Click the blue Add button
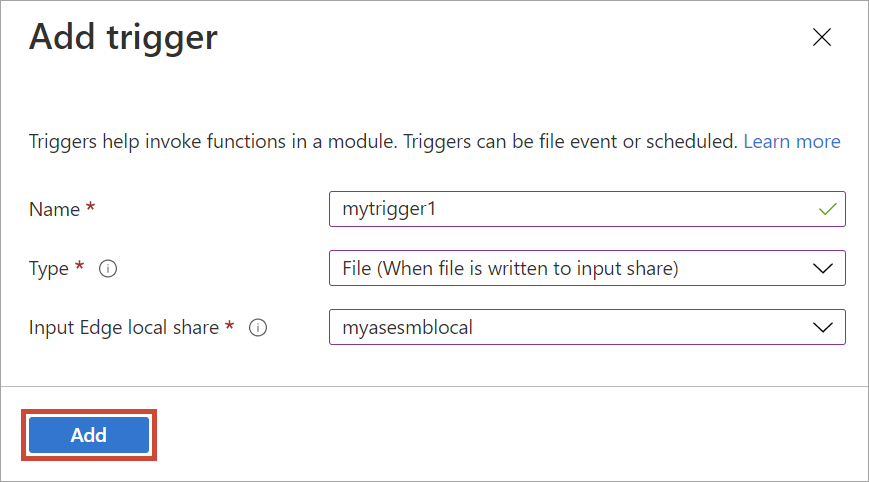Image resolution: width=869 pixels, height=482 pixels. point(89,435)
